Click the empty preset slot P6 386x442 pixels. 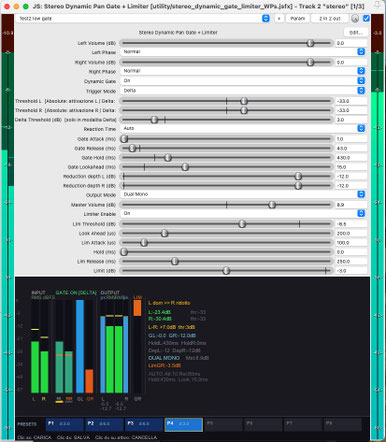tap(263, 425)
